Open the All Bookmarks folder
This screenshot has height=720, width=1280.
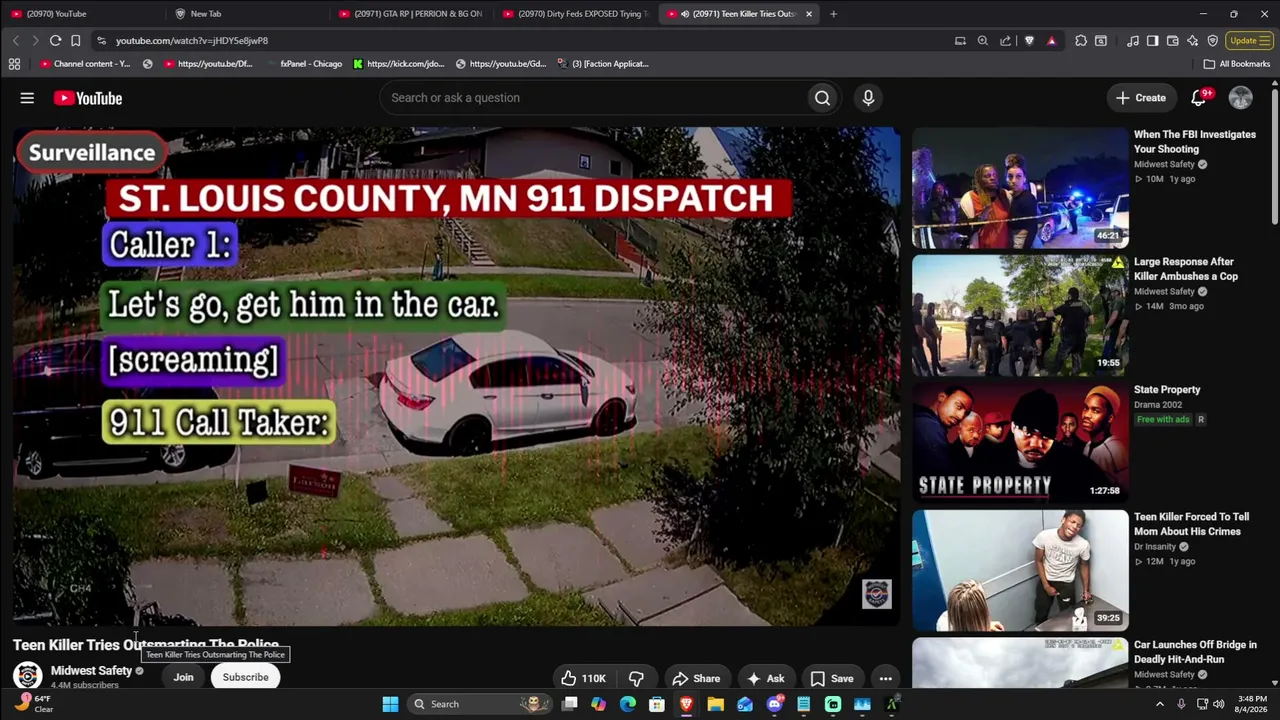1237,64
